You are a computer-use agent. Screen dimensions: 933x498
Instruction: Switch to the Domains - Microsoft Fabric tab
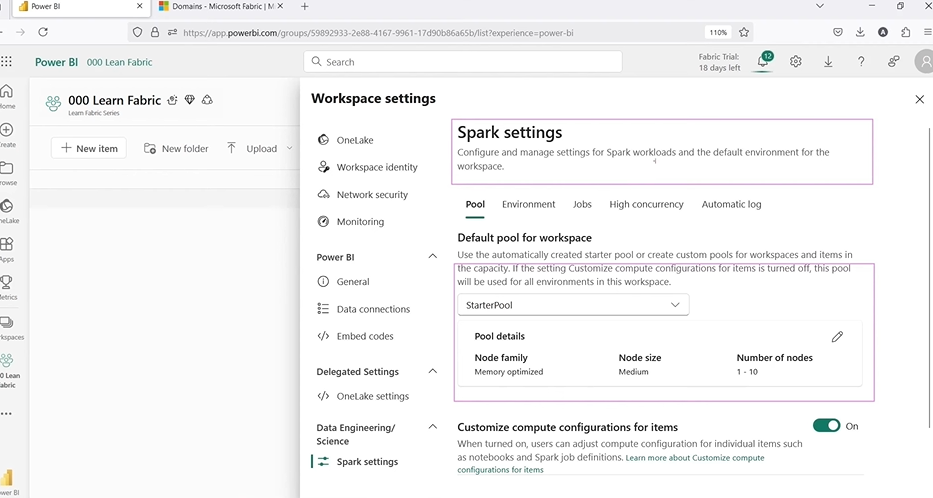coord(220,6)
